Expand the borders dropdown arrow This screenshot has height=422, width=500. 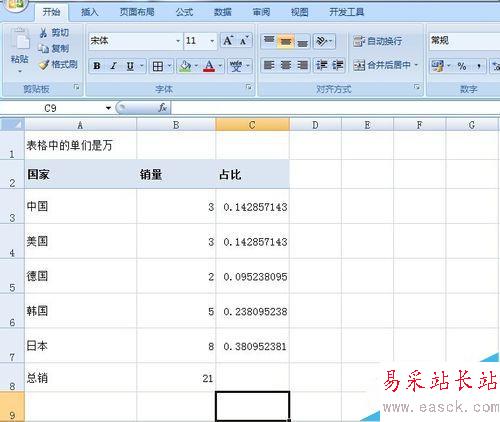click(169, 66)
